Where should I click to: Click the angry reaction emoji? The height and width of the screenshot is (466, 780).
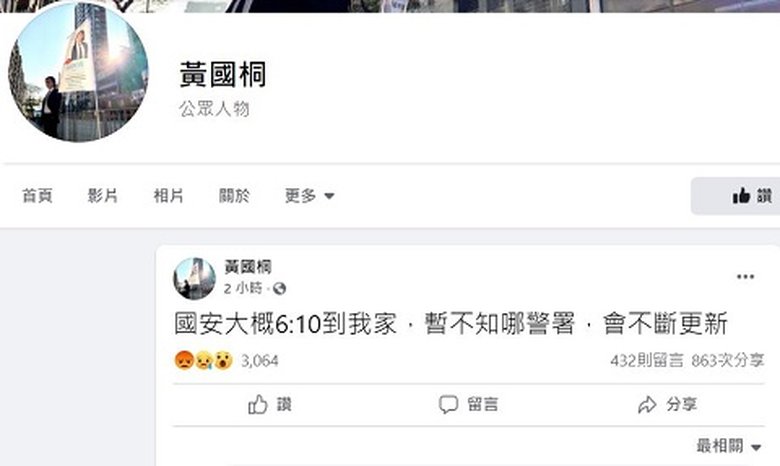[x=184, y=360]
